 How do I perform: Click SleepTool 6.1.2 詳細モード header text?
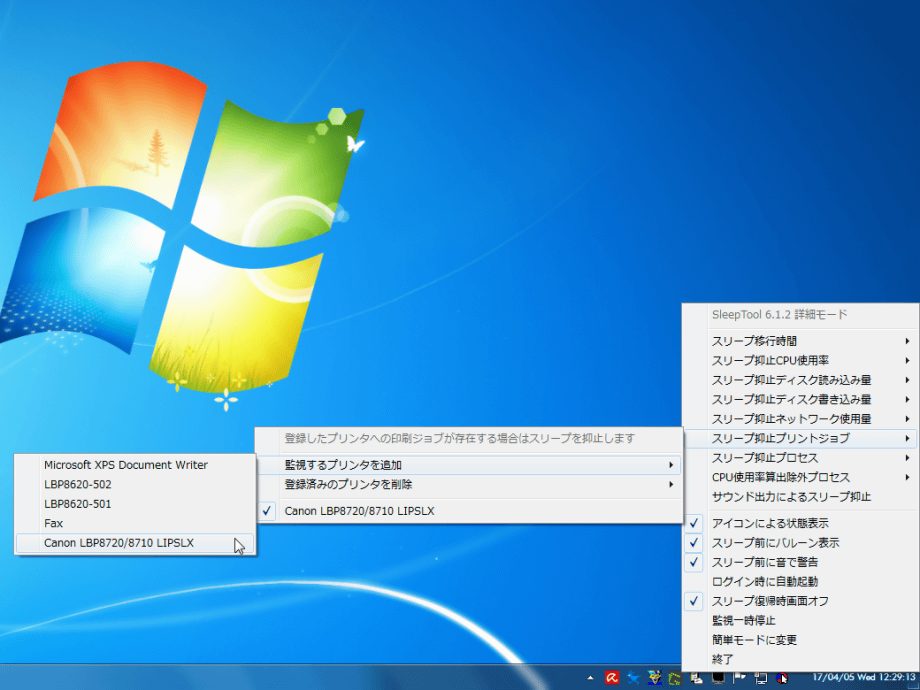click(x=780, y=314)
